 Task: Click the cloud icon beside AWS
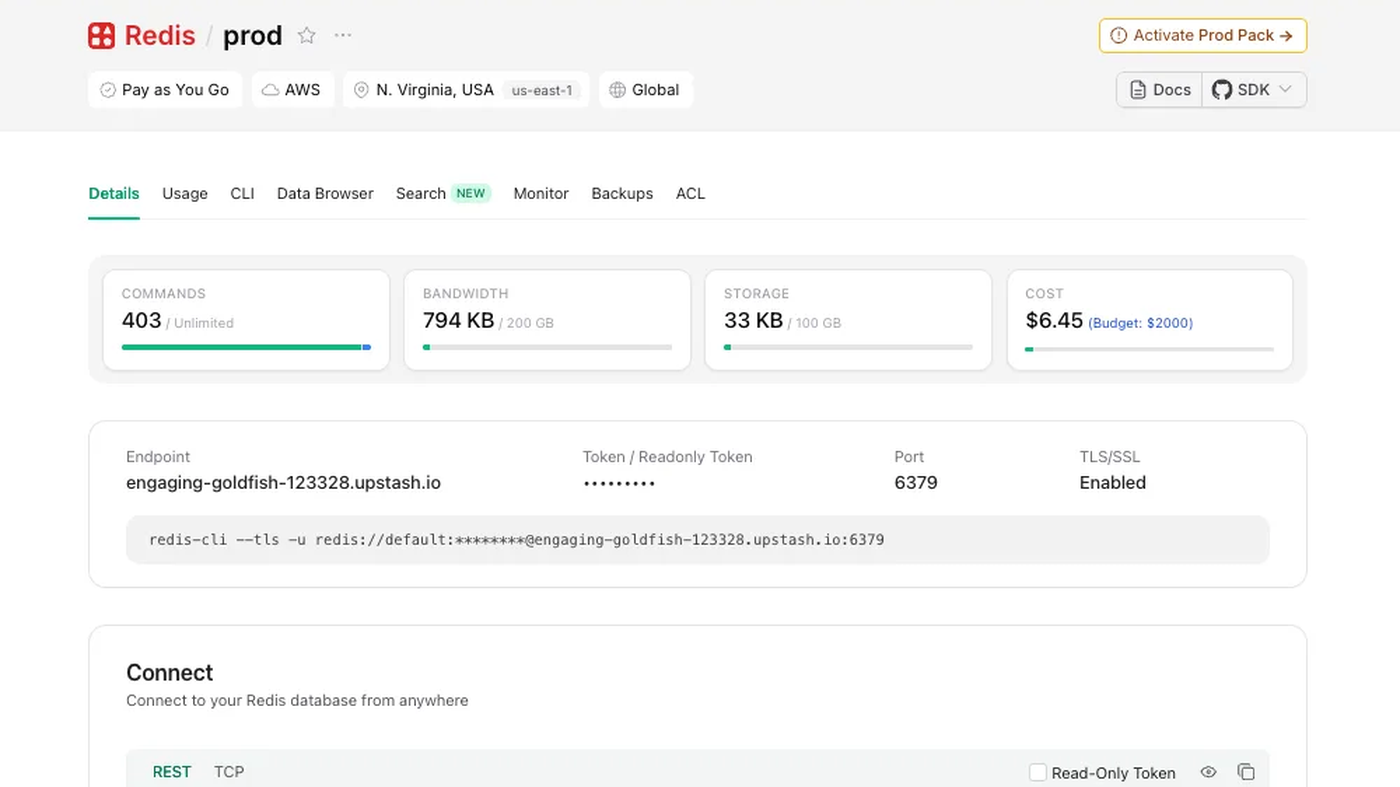click(x=270, y=90)
